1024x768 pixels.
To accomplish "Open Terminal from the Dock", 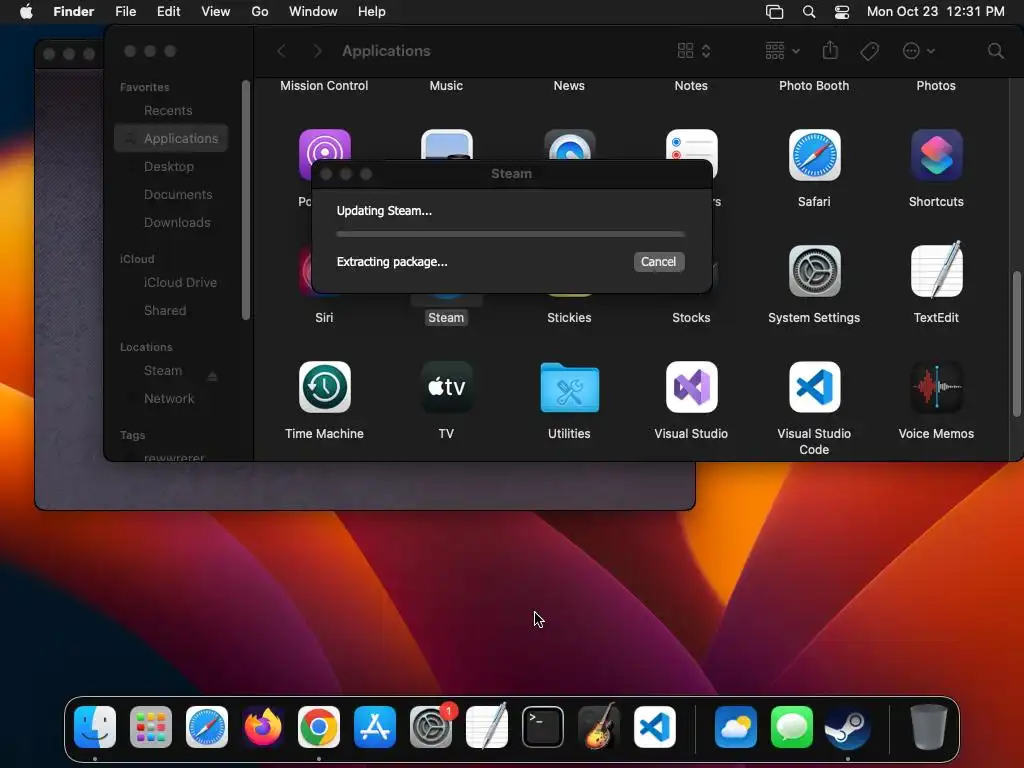I will point(543,727).
